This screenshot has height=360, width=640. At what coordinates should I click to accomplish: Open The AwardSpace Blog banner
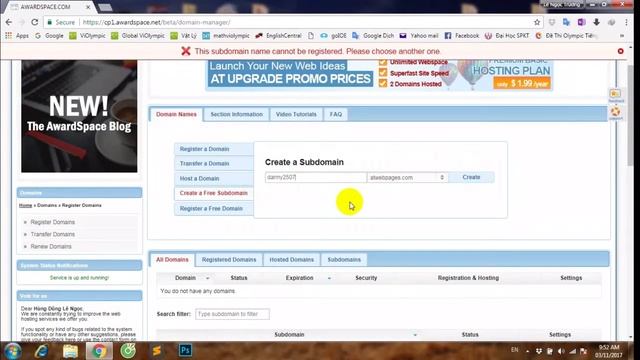(79, 116)
